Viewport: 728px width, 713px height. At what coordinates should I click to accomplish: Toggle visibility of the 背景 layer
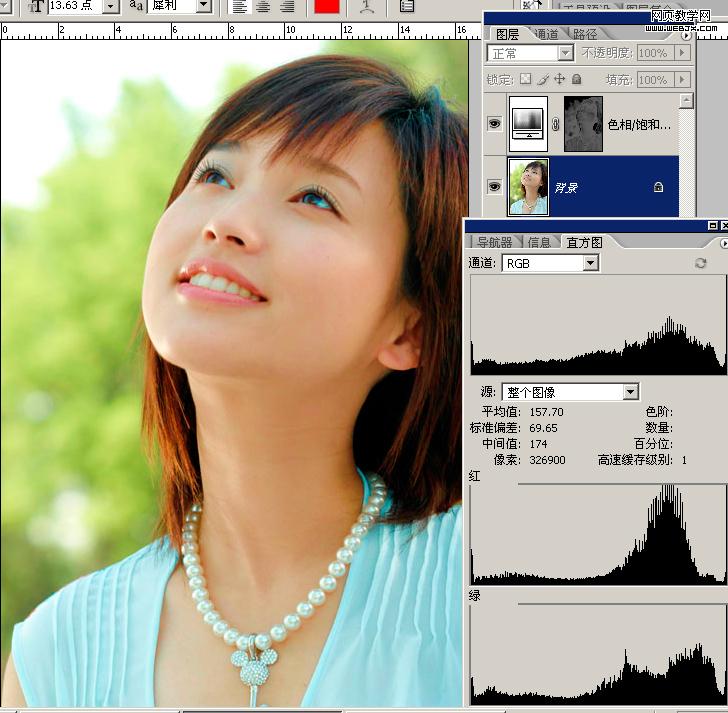click(x=494, y=186)
